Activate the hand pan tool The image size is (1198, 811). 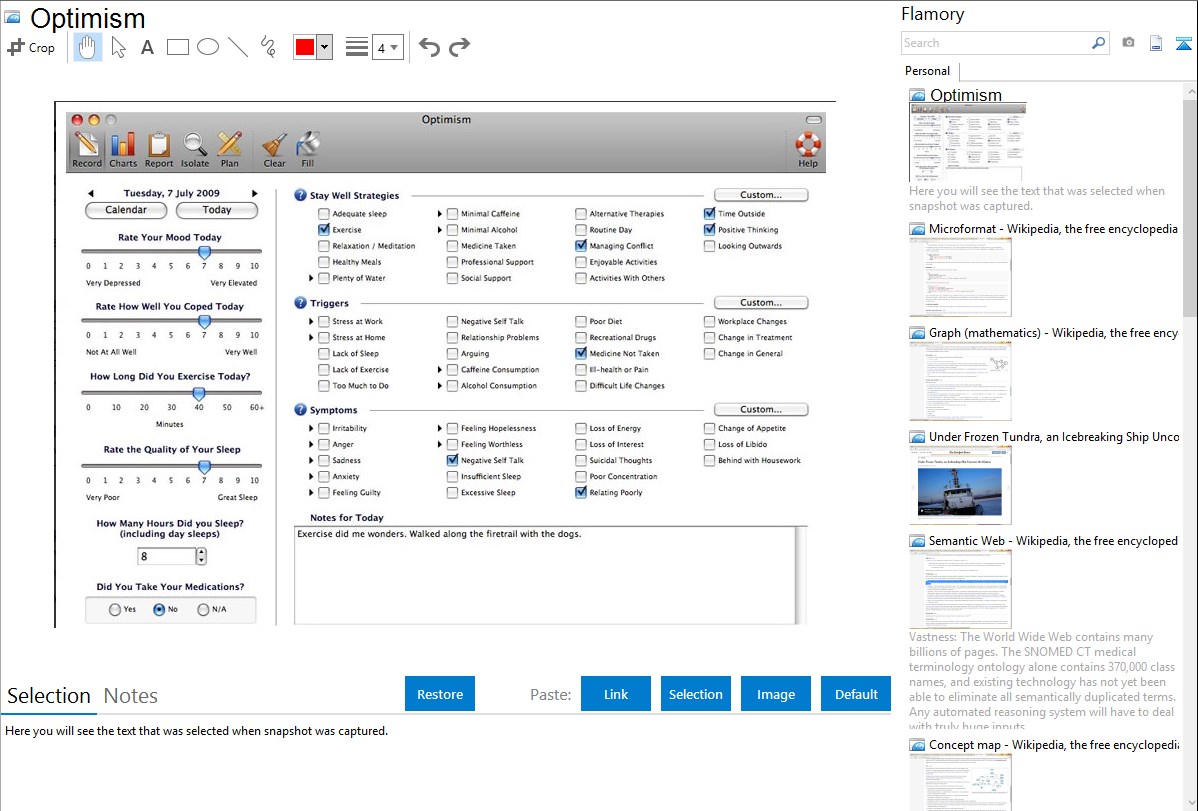click(88, 47)
